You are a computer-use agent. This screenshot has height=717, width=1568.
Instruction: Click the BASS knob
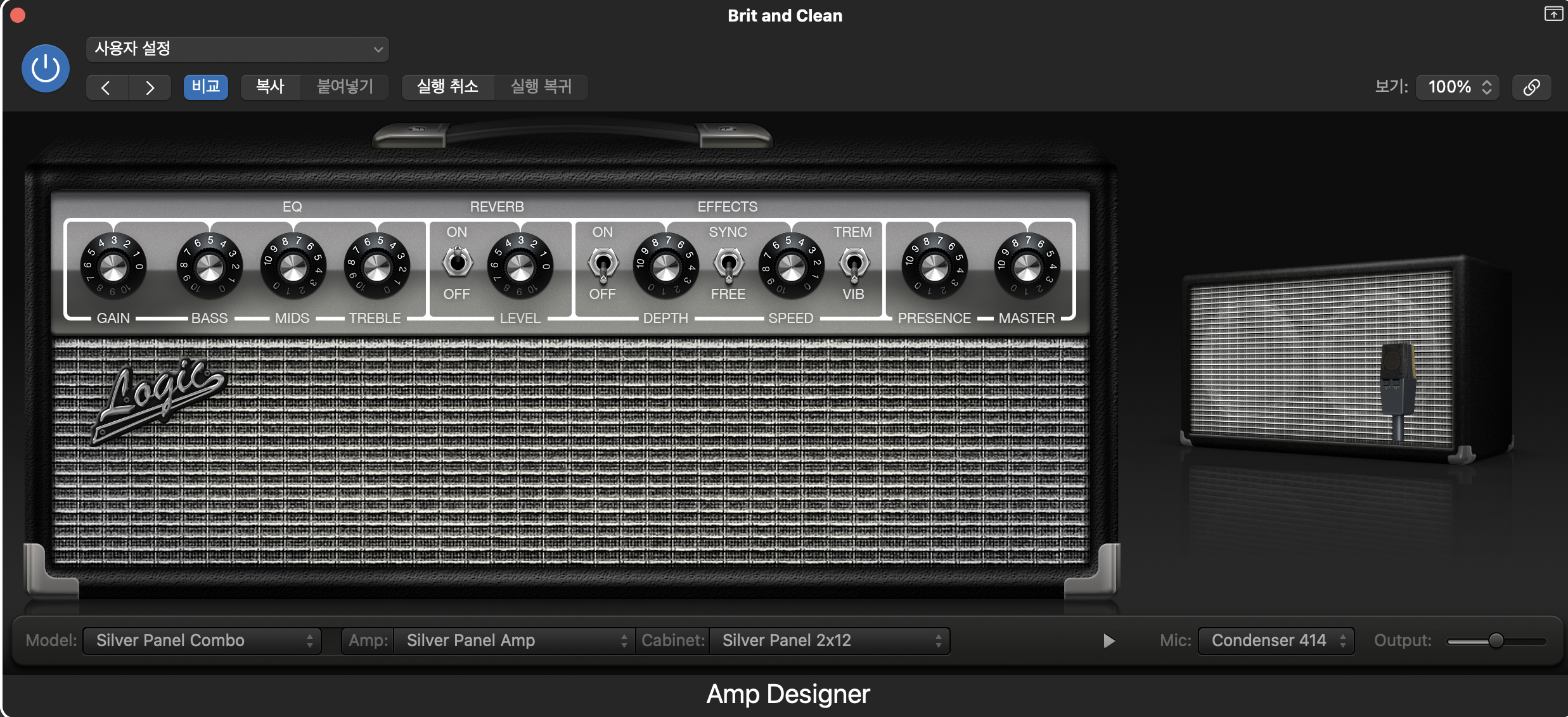click(x=209, y=267)
